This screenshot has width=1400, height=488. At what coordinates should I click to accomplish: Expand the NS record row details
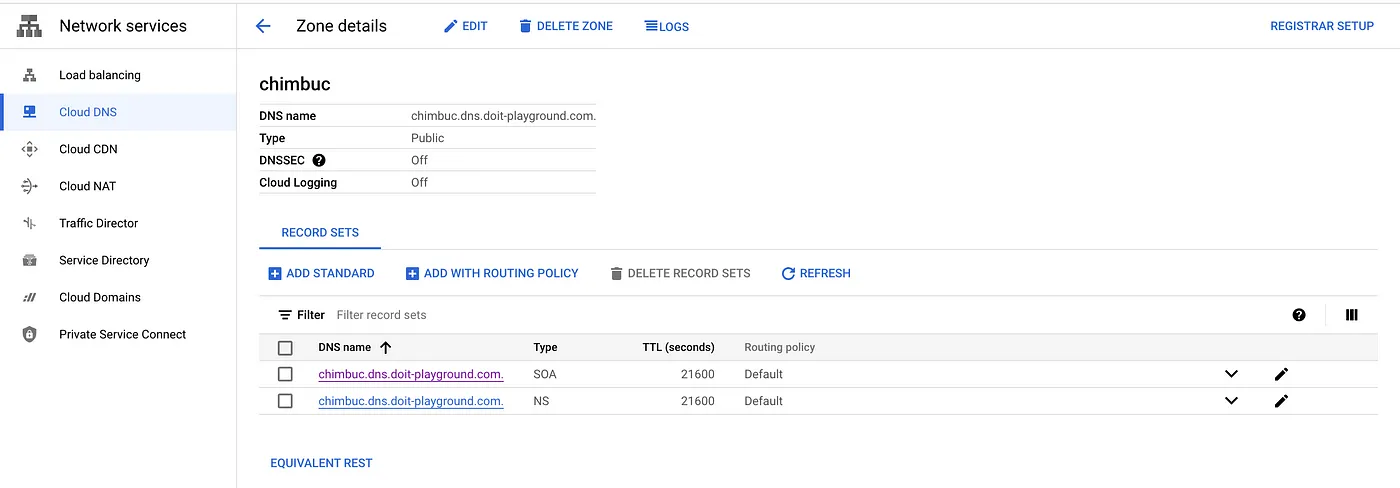click(1231, 401)
